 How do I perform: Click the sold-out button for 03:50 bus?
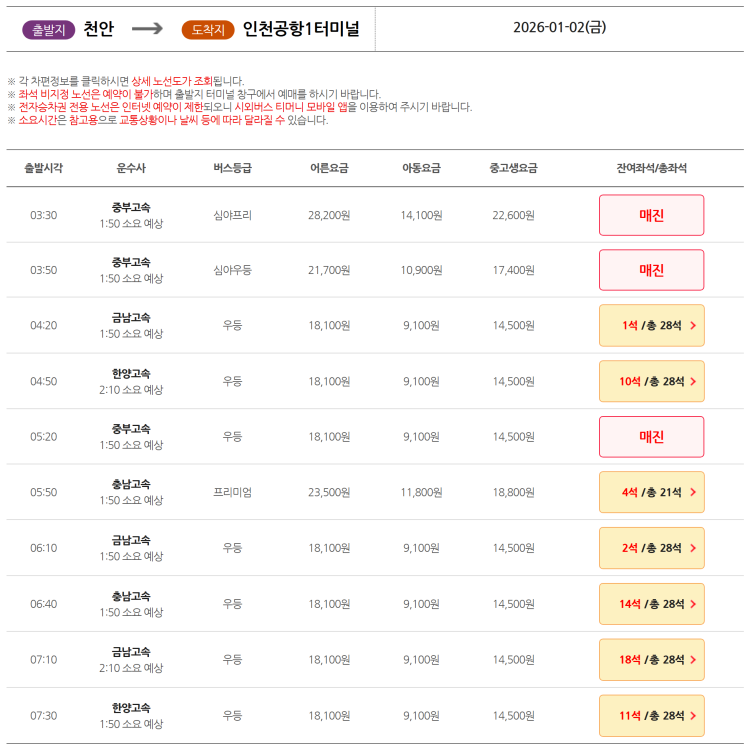point(651,270)
